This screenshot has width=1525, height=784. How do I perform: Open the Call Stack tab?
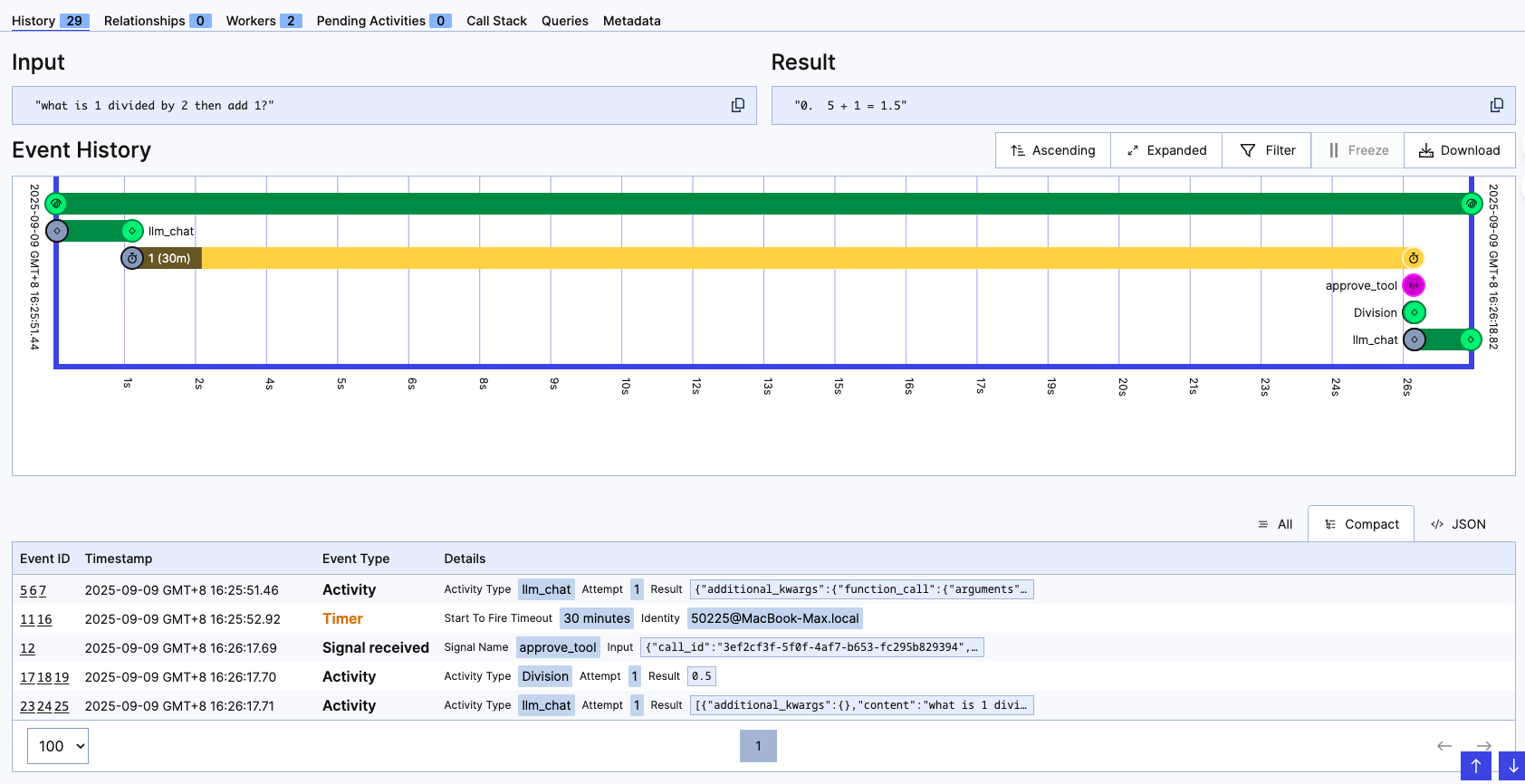coord(496,21)
